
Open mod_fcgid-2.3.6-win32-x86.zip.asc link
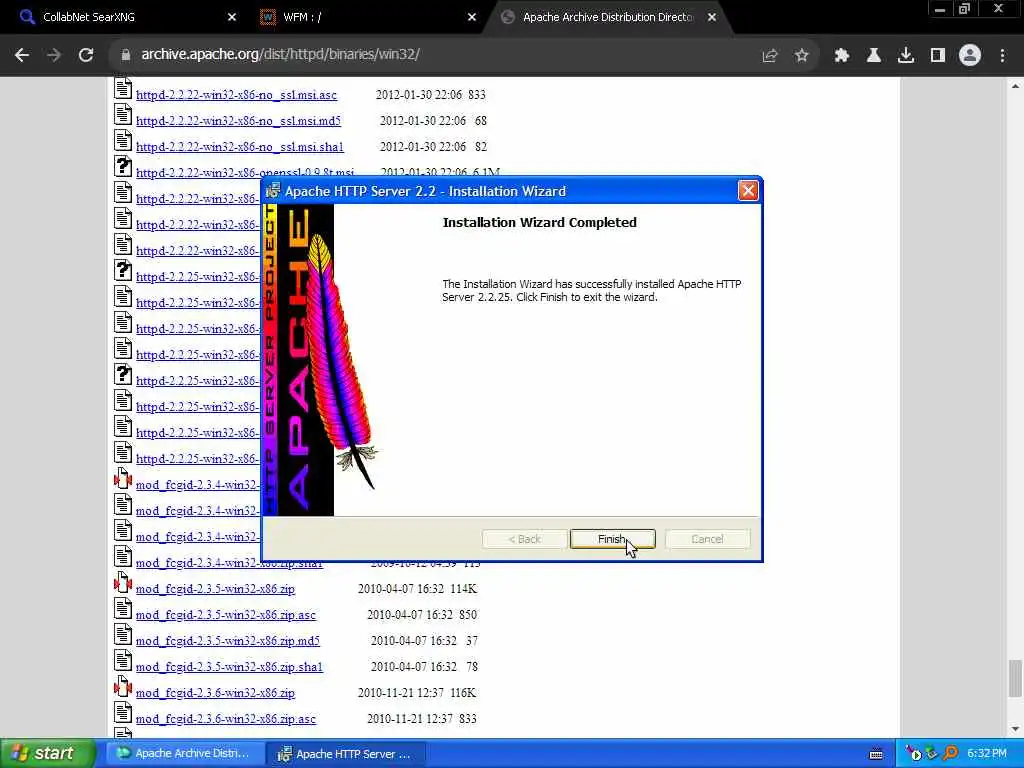tap(226, 719)
